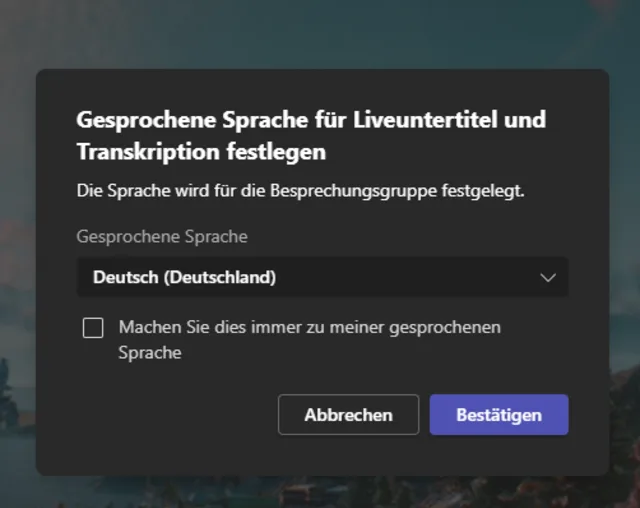
Task: Click the blurred background above the dialog
Action: click(x=320, y=32)
